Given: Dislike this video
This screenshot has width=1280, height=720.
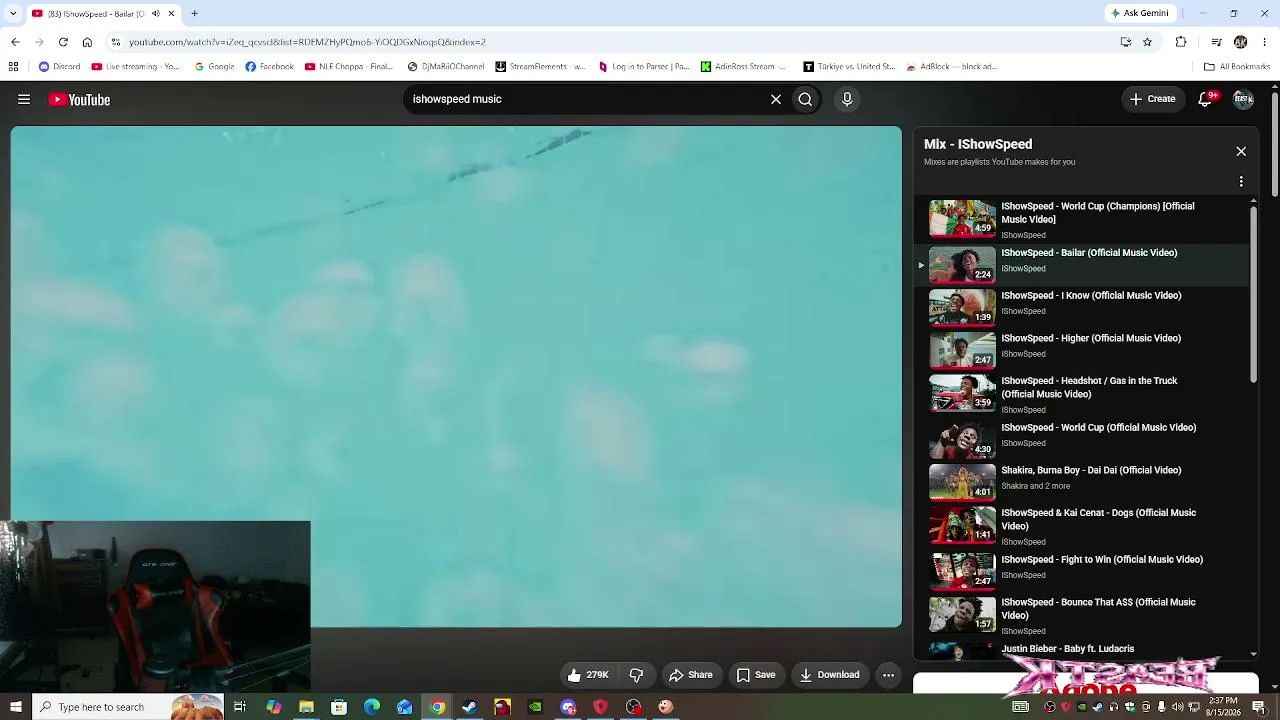Looking at the screenshot, I should (x=636, y=675).
